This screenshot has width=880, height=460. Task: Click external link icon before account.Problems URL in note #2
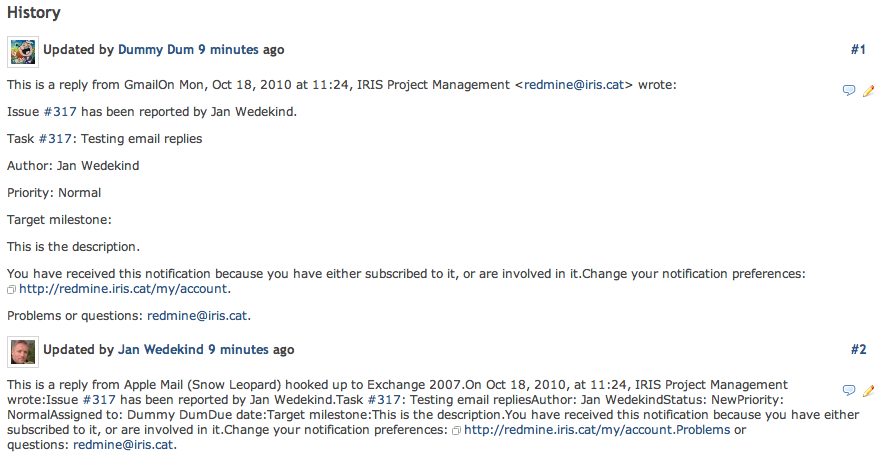pyautogui.click(x=456, y=431)
